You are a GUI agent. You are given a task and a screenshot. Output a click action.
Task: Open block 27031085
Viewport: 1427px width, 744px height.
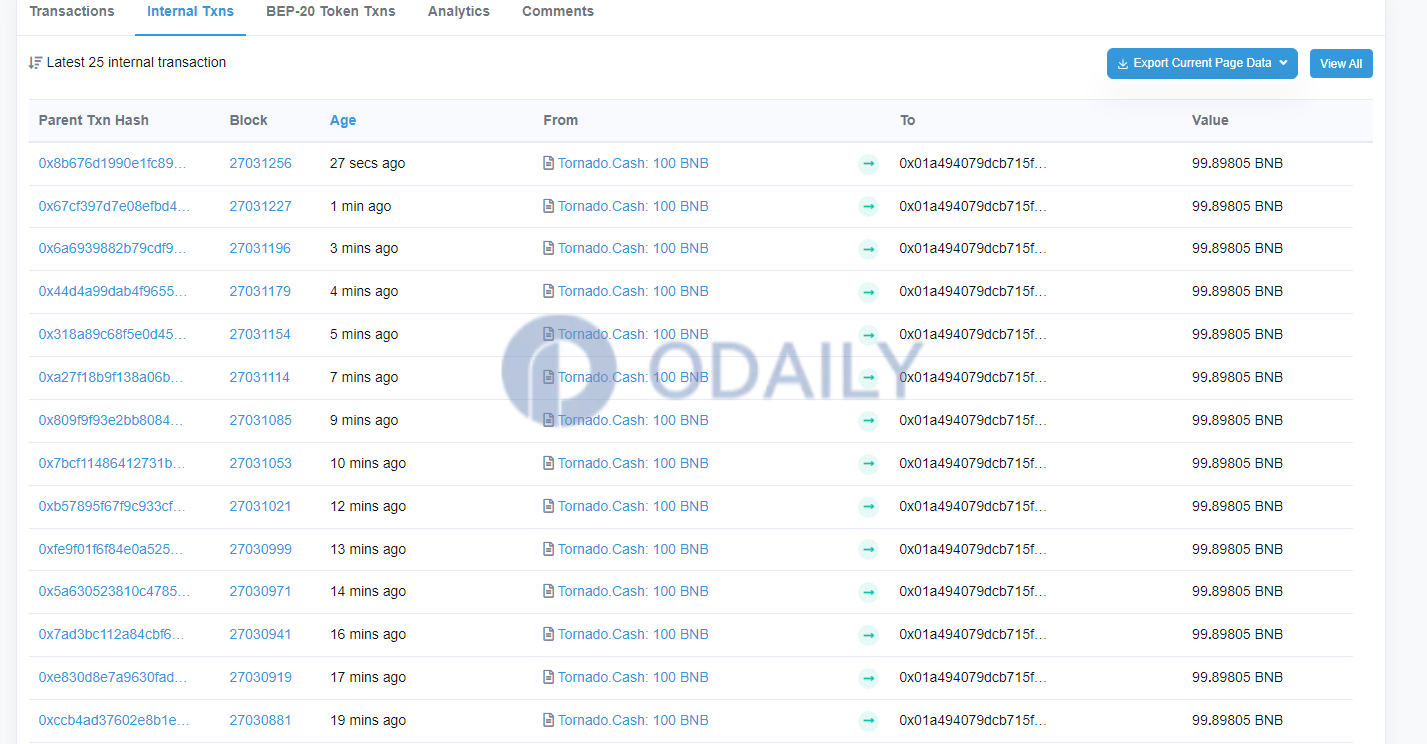(x=261, y=420)
